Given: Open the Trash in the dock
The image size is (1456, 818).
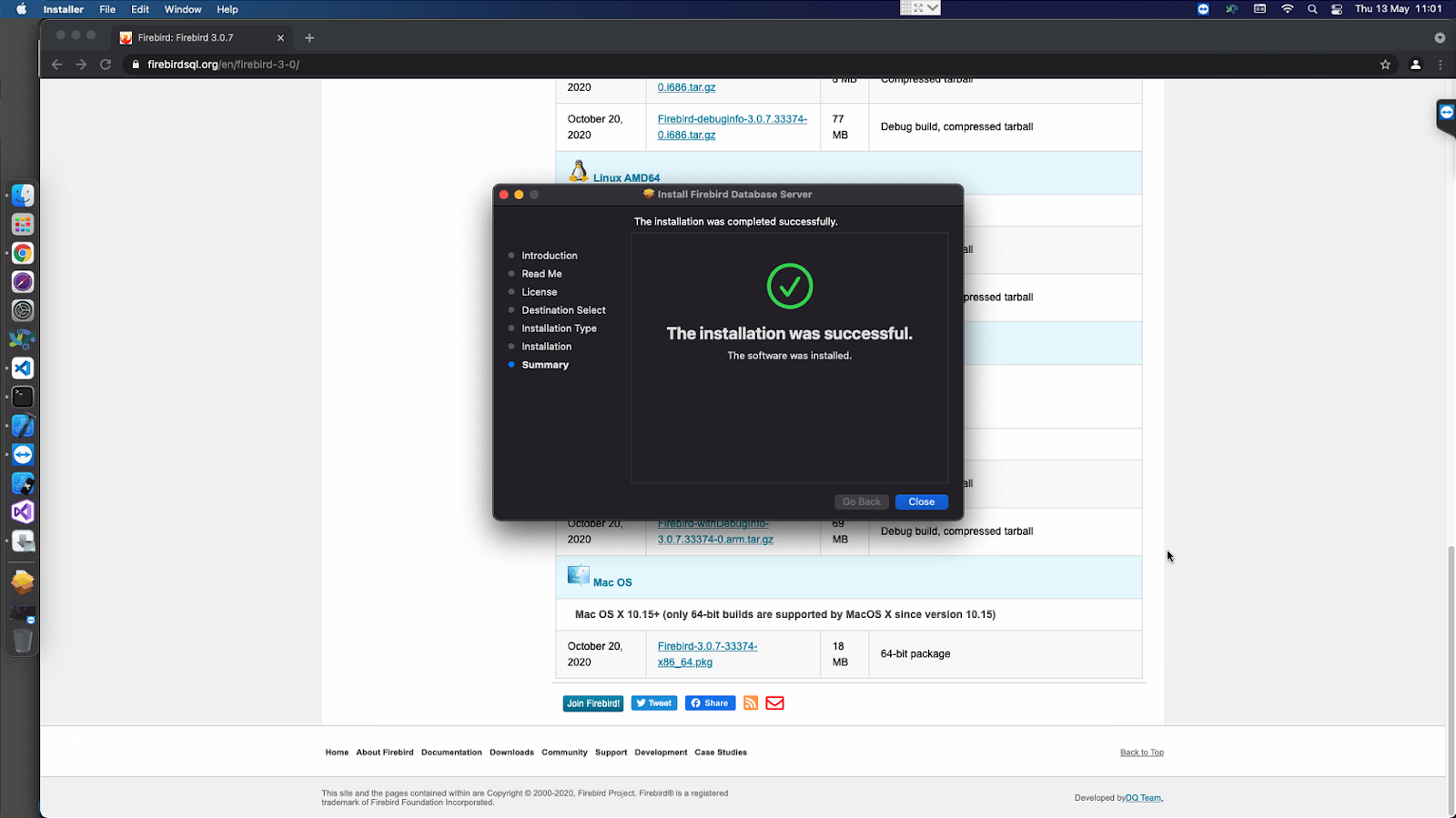Looking at the screenshot, I should pyautogui.click(x=23, y=641).
